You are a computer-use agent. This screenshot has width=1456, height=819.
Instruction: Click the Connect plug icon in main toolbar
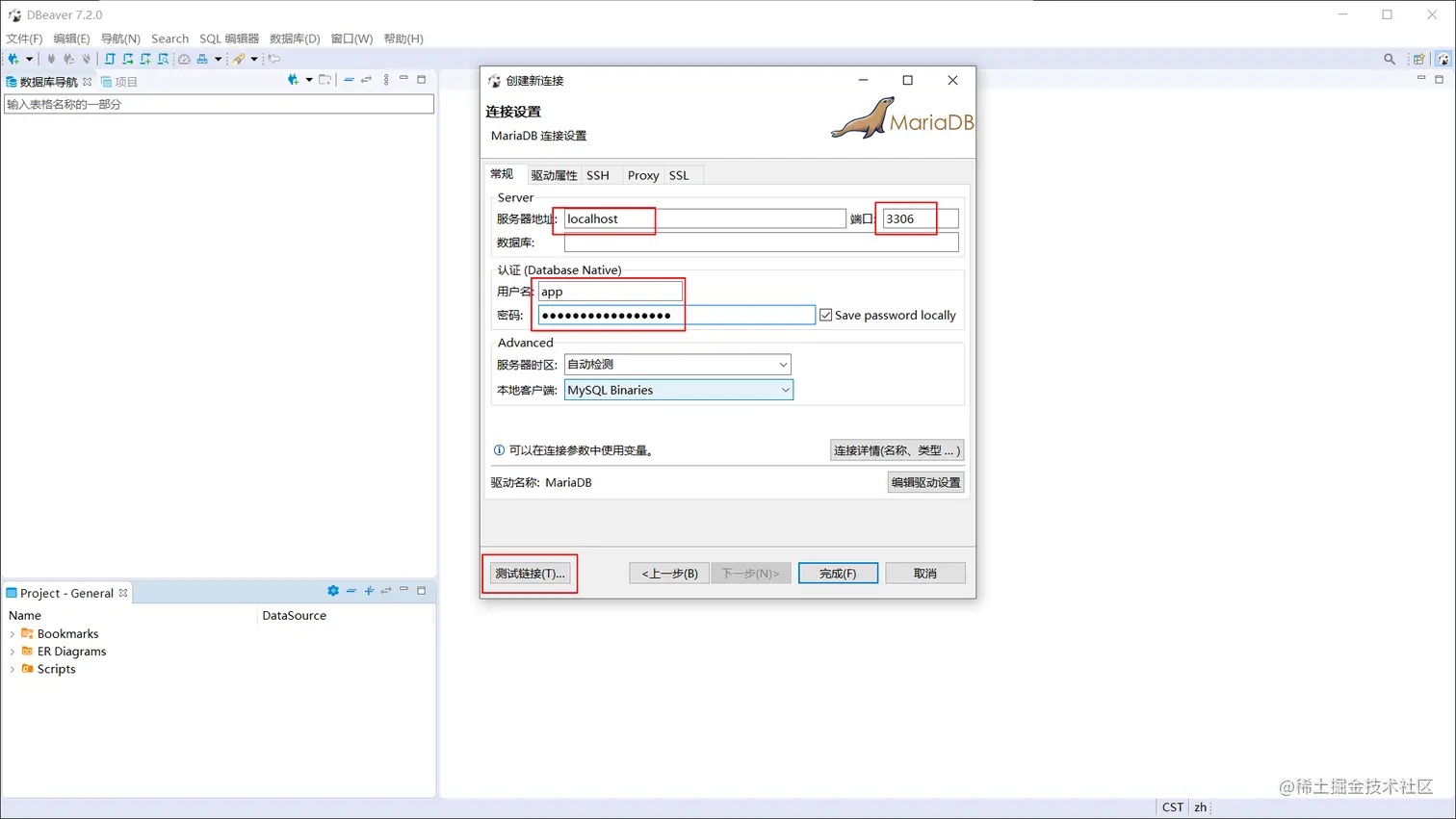click(x=51, y=59)
